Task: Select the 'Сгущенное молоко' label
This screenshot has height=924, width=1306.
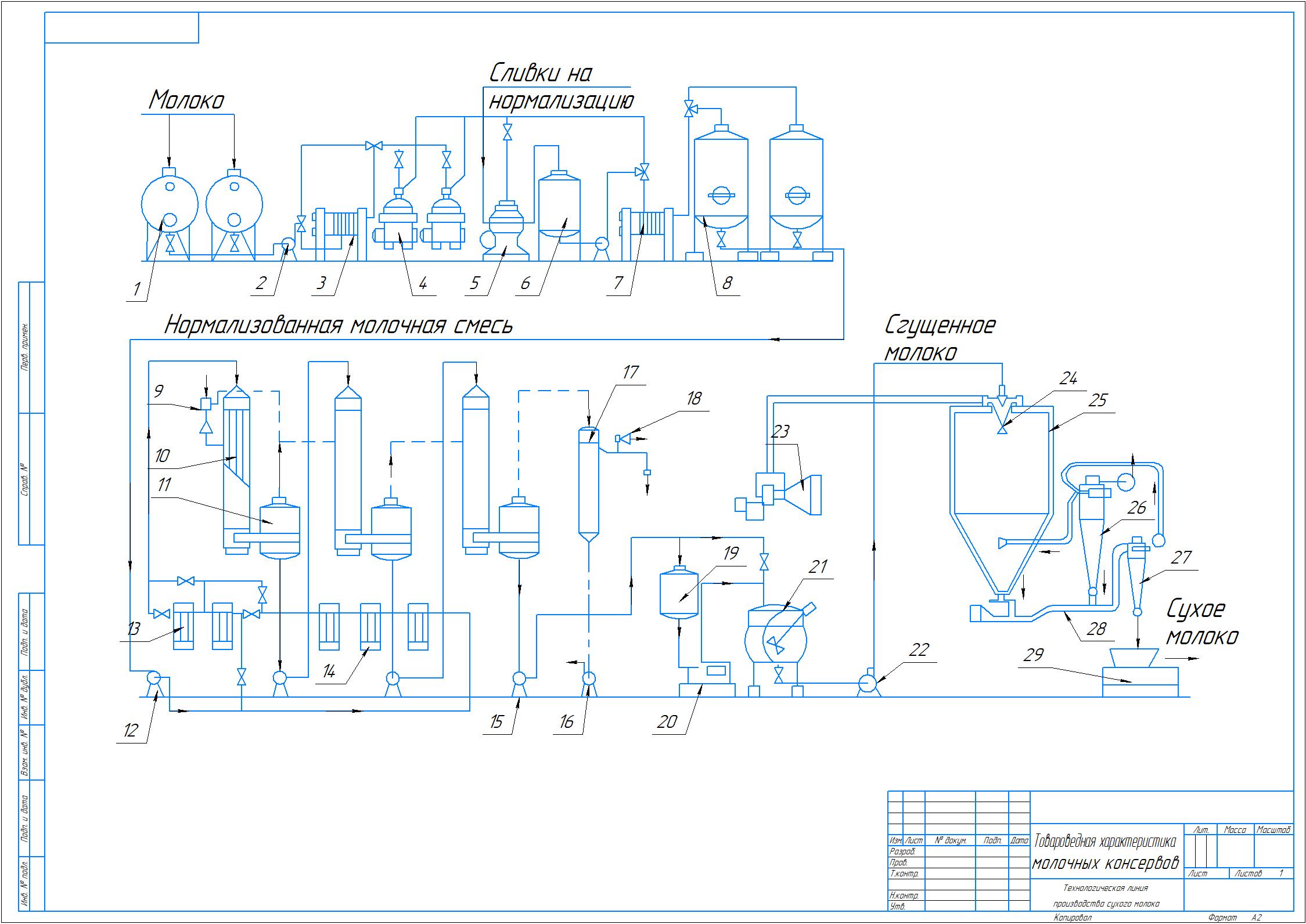Action: click(x=940, y=338)
